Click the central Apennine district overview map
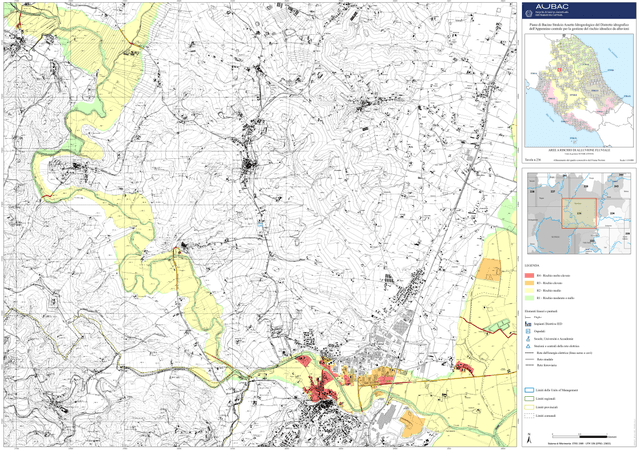Screen dimensions: 640x451 pos(579,90)
